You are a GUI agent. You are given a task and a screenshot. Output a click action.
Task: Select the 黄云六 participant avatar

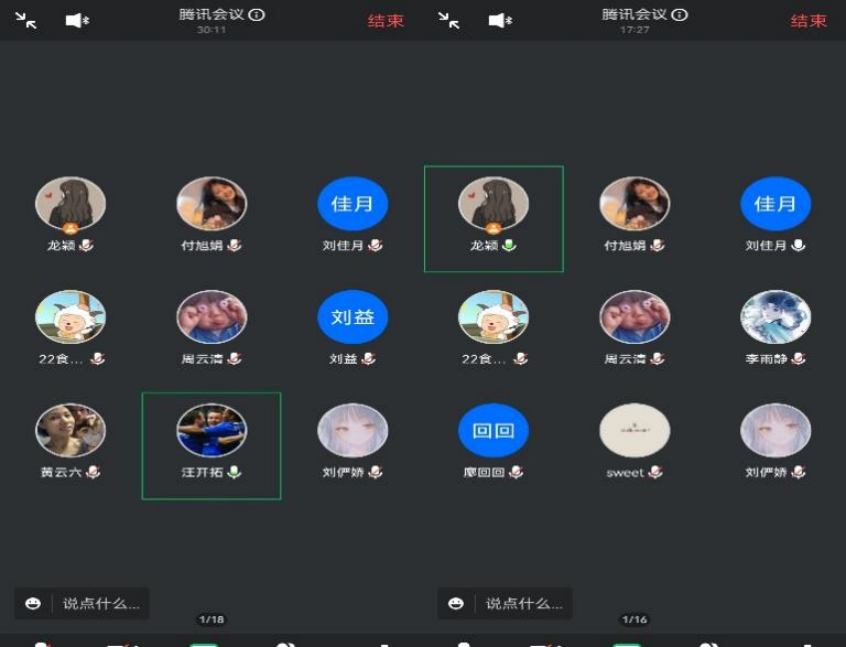70,430
